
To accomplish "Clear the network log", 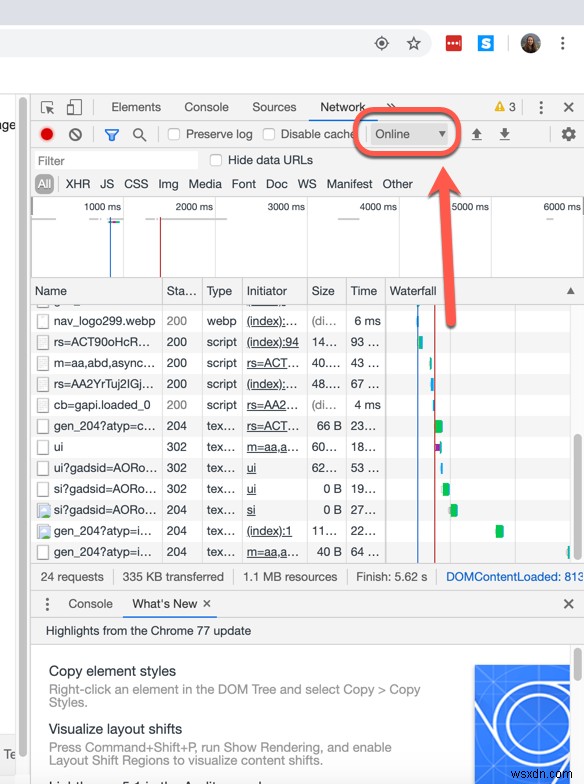I will 76,134.
